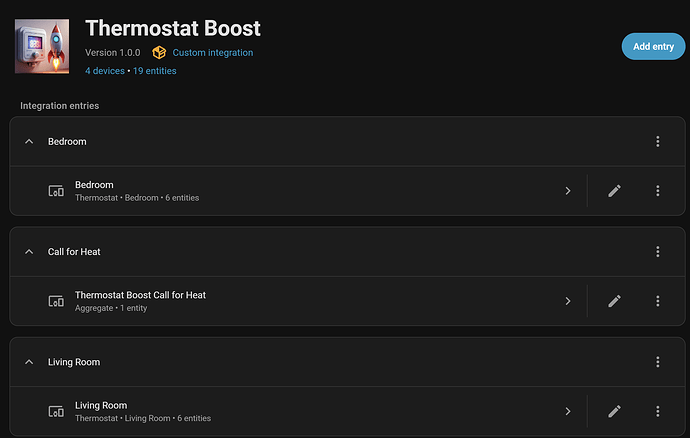Collapse the Call for Heat entry group
Viewport: 690px width, 438px height.
click(29, 252)
